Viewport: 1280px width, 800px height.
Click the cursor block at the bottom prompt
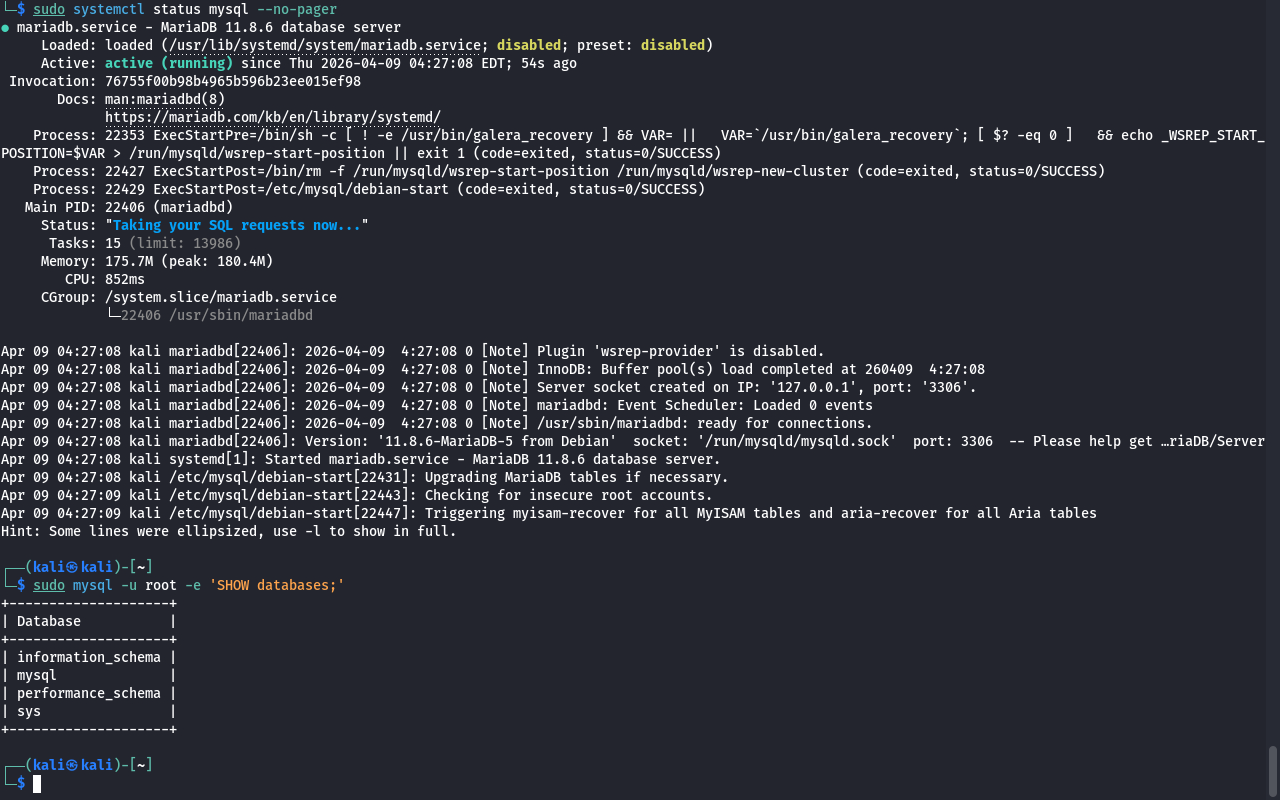pyautogui.click(x=37, y=784)
